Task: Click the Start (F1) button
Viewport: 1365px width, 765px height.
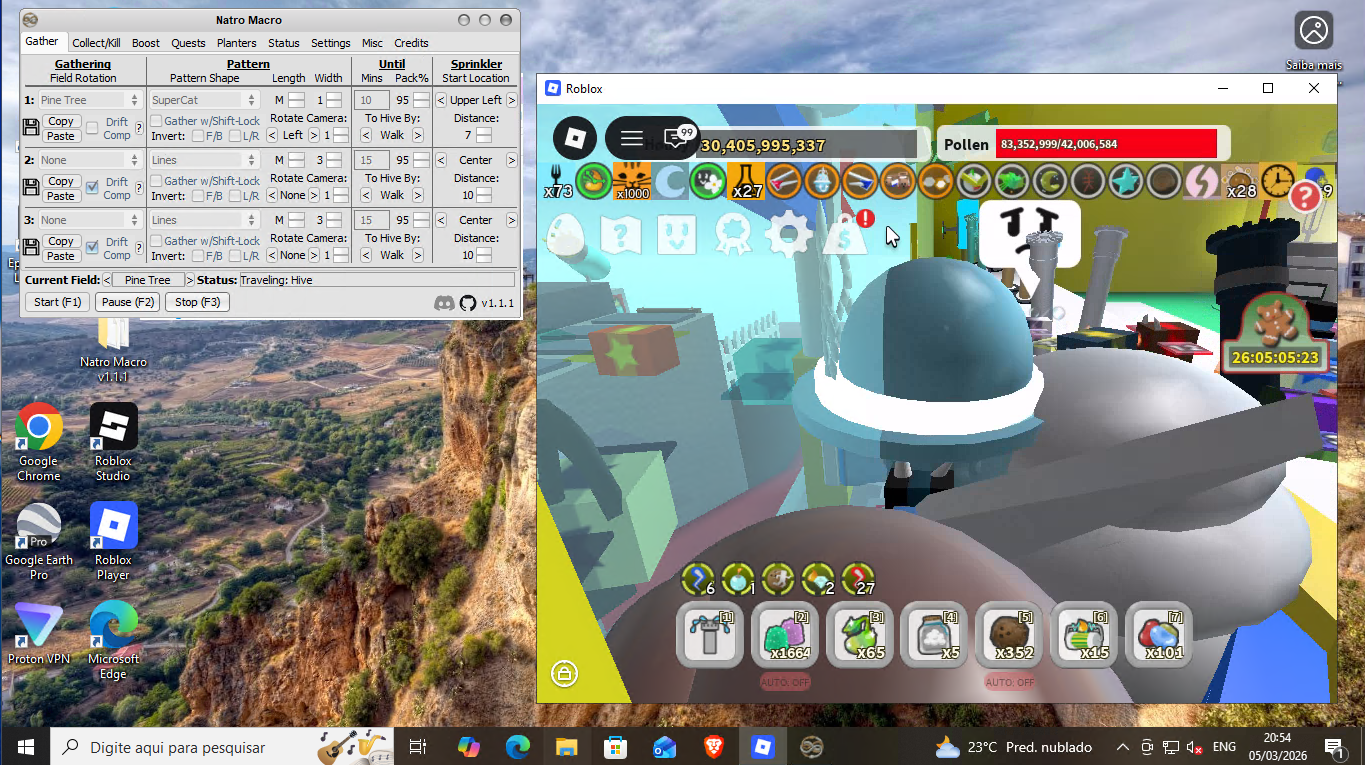Action: click(x=57, y=302)
